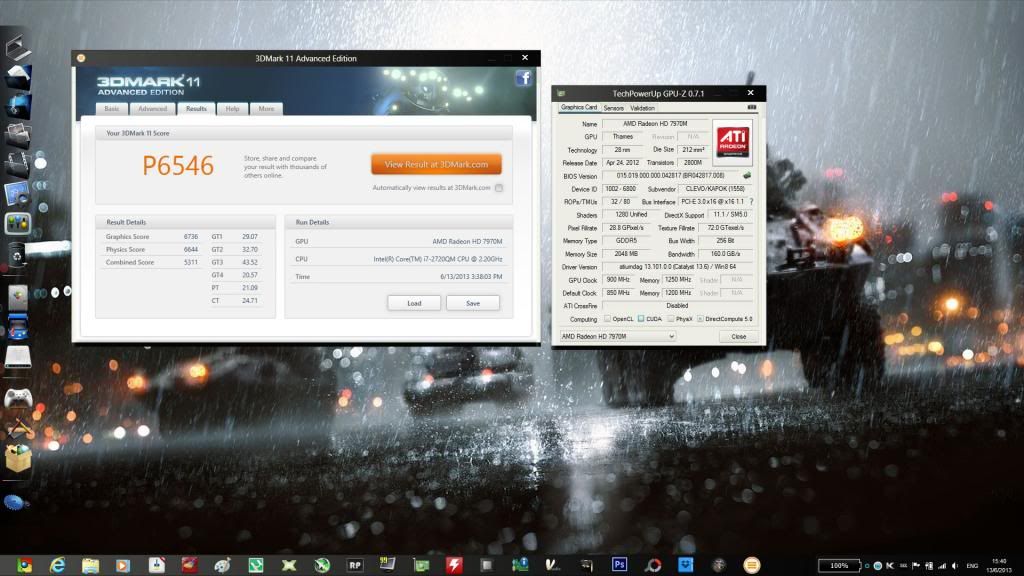Open the videos film folder in the dock
This screenshot has width=1024, height=576.
(18, 165)
